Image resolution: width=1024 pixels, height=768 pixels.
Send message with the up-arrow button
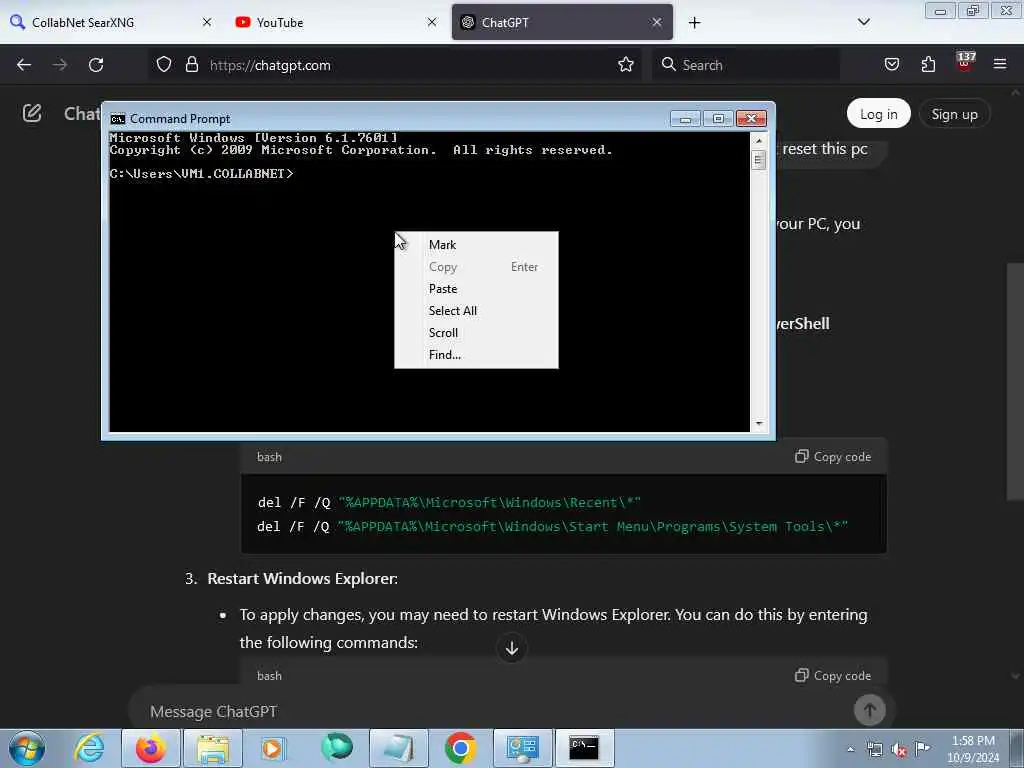pos(869,710)
